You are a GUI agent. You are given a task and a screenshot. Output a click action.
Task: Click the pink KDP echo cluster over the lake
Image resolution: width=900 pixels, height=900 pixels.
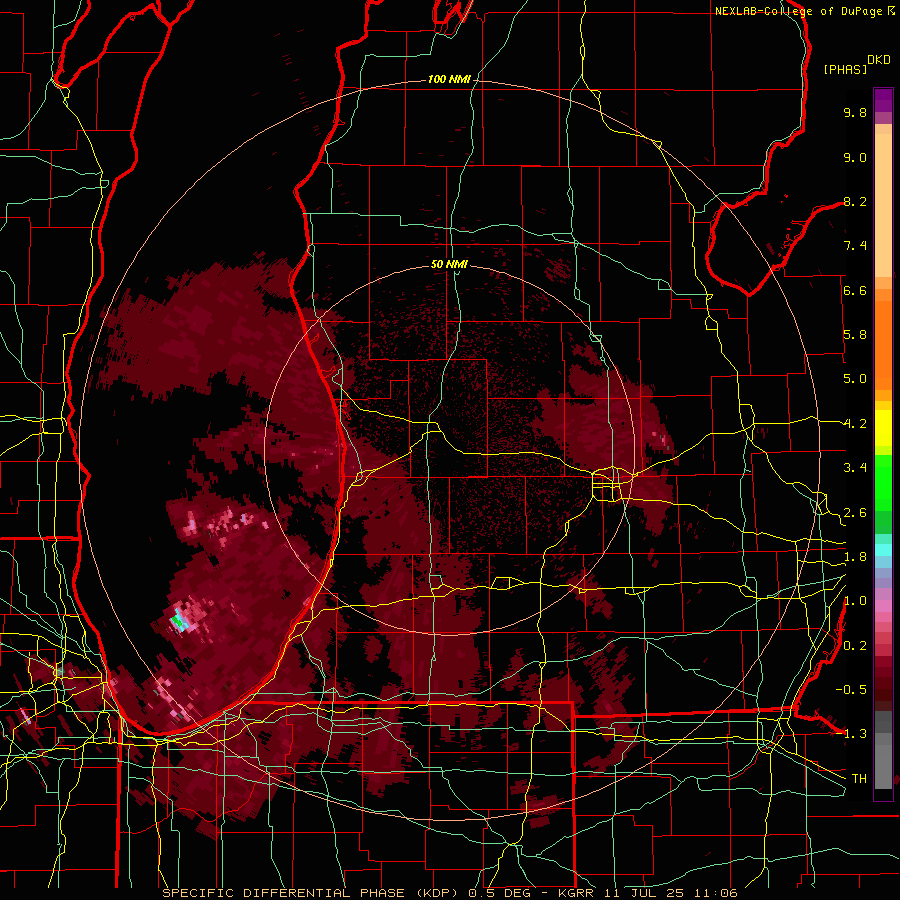tap(223, 523)
